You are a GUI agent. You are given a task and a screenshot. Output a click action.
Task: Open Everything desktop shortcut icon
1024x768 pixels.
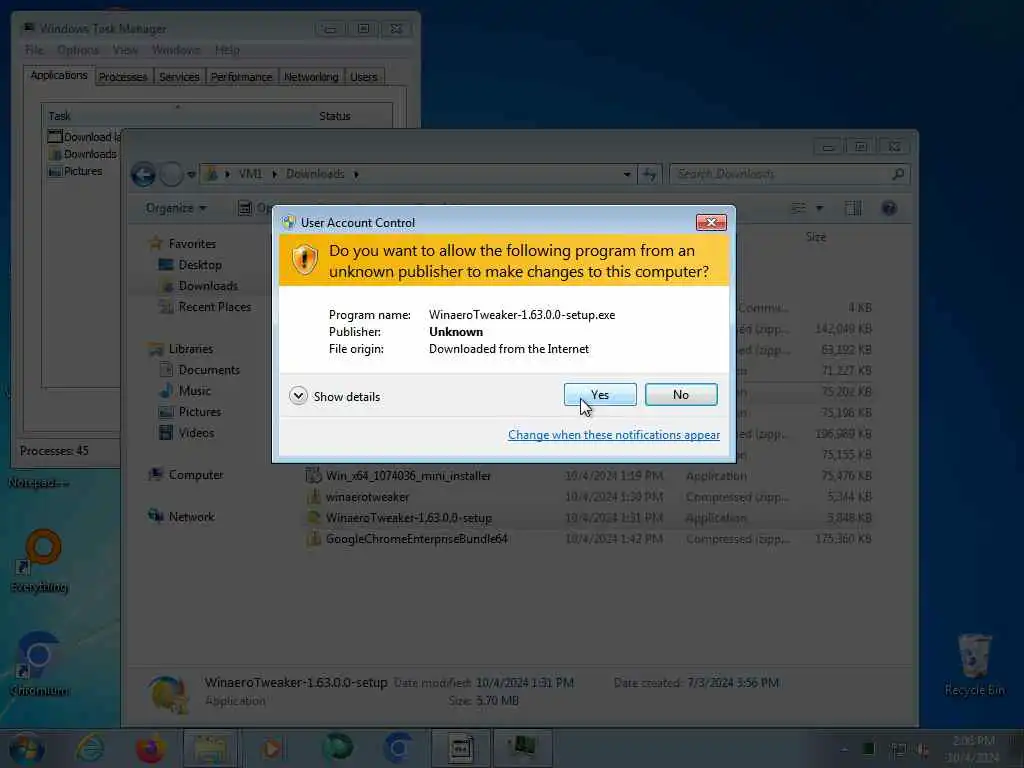40,560
